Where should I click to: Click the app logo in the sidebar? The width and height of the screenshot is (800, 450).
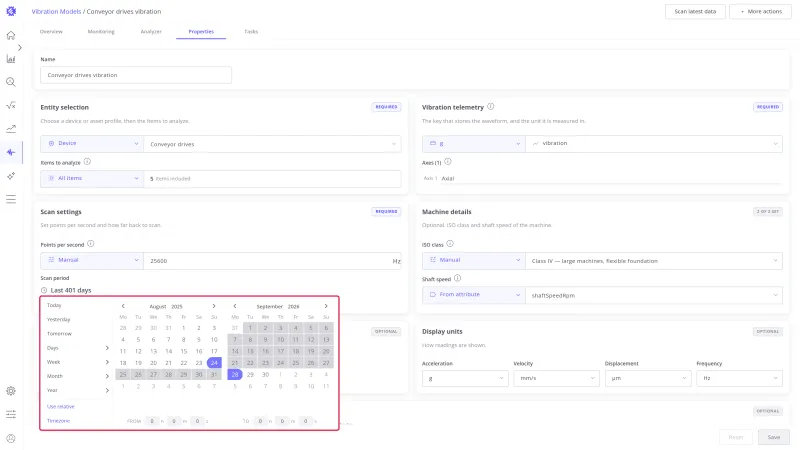(x=11, y=11)
